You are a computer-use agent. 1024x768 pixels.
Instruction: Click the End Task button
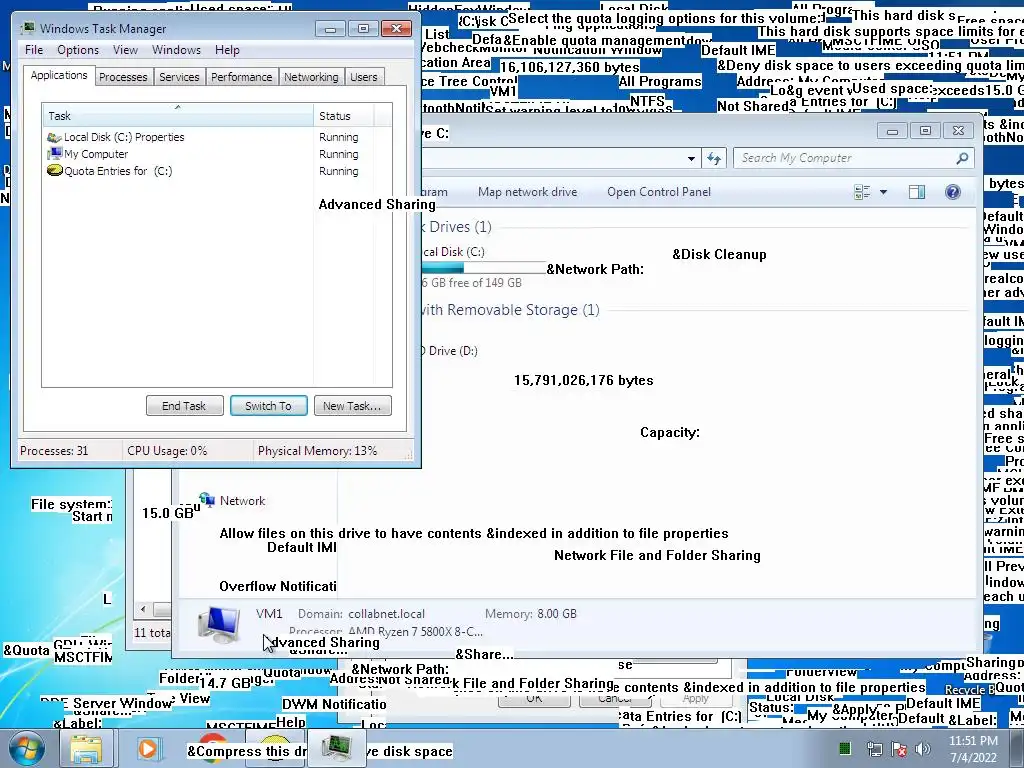(184, 406)
